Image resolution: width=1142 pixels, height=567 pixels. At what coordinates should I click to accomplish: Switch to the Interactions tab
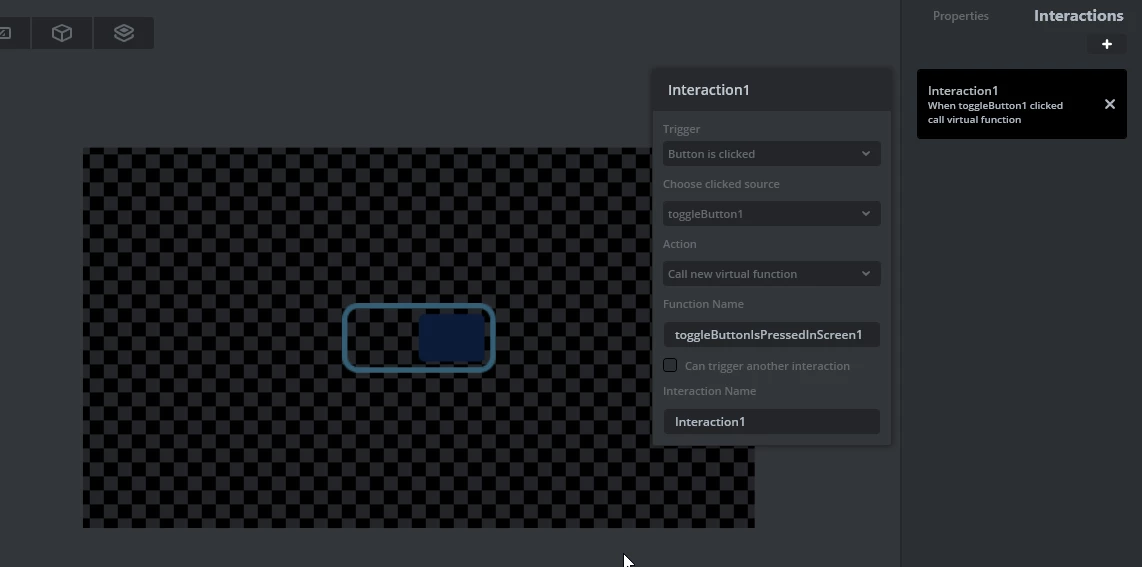(x=1078, y=16)
